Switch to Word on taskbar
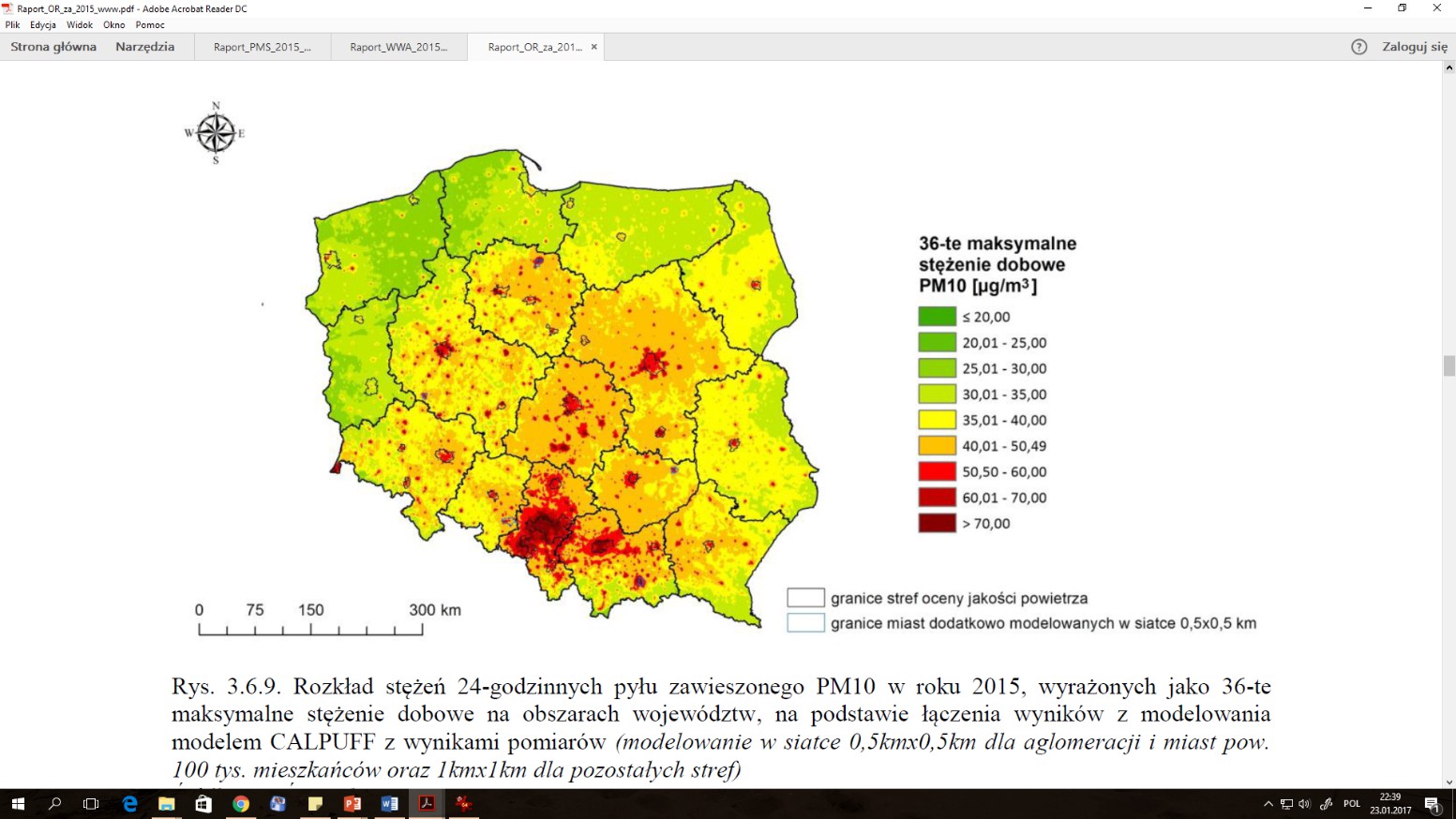This screenshot has width=1456, height=819. pyautogui.click(x=390, y=804)
